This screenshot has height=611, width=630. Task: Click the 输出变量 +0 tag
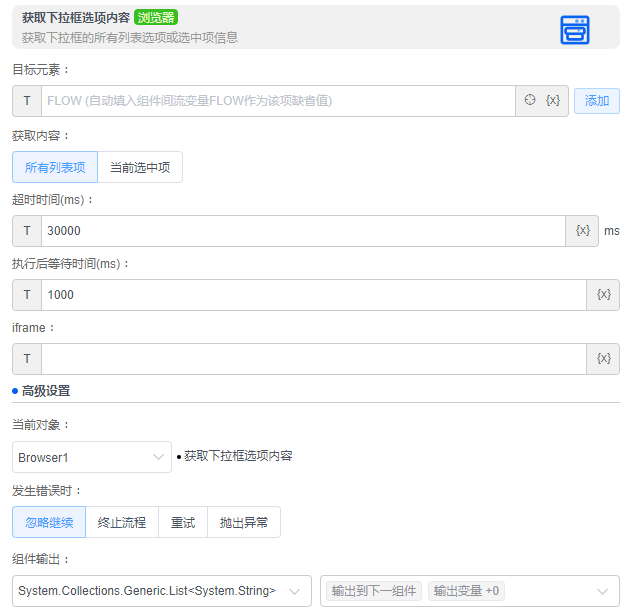[466, 591]
